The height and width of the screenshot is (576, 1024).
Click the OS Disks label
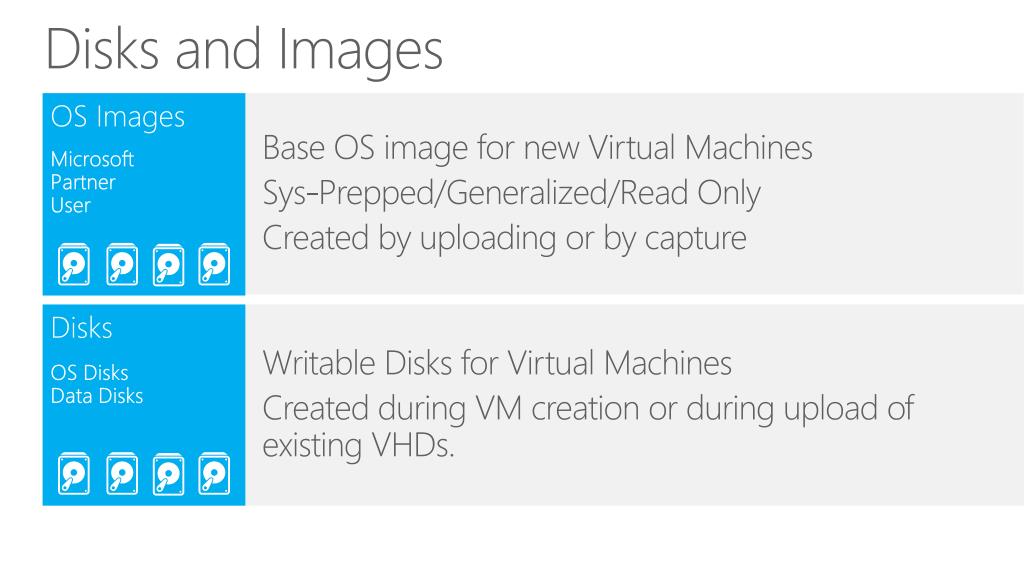pyautogui.click(x=89, y=373)
